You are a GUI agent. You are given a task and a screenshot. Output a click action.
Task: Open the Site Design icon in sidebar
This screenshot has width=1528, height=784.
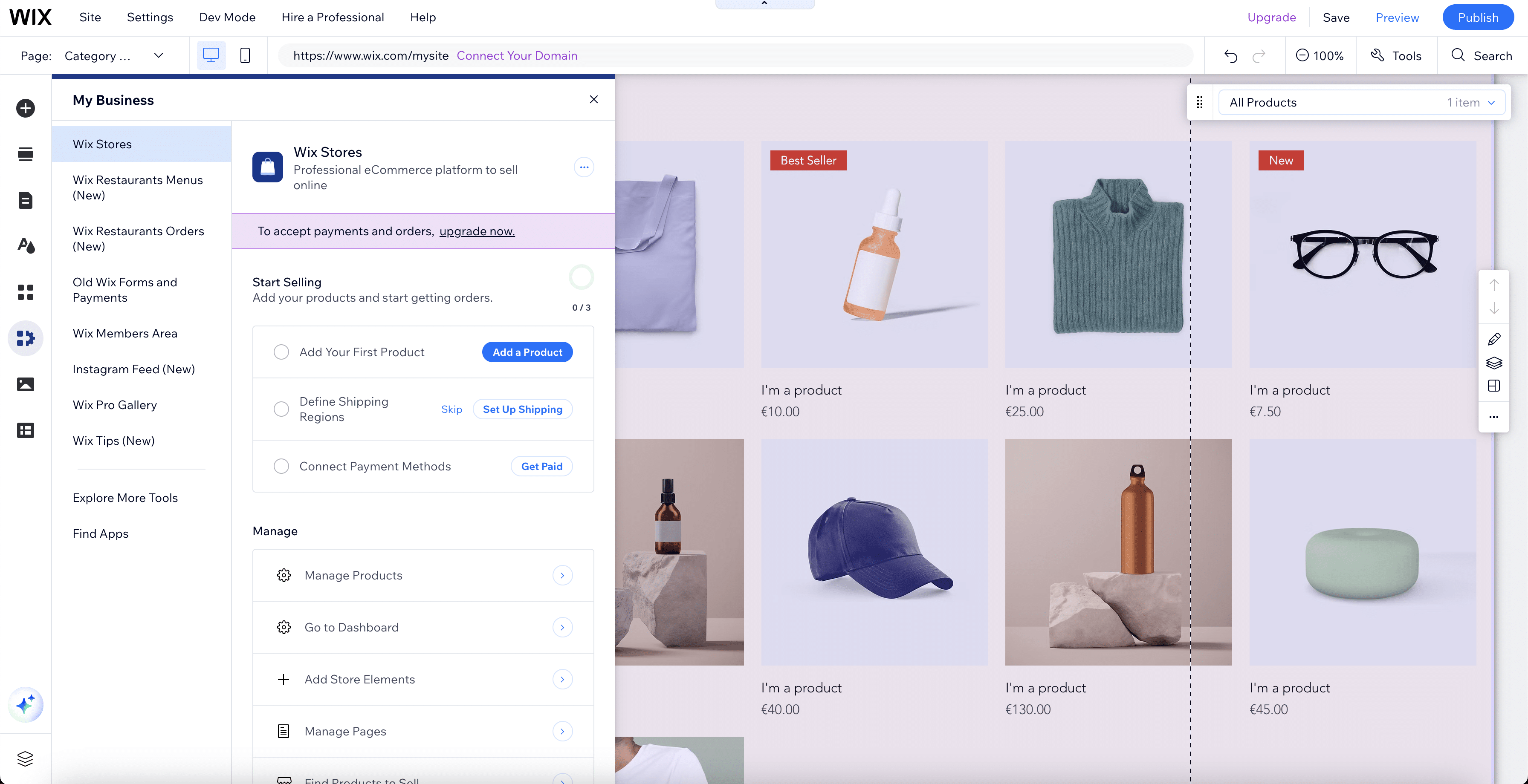pyautogui.click(x=26, y=245)
